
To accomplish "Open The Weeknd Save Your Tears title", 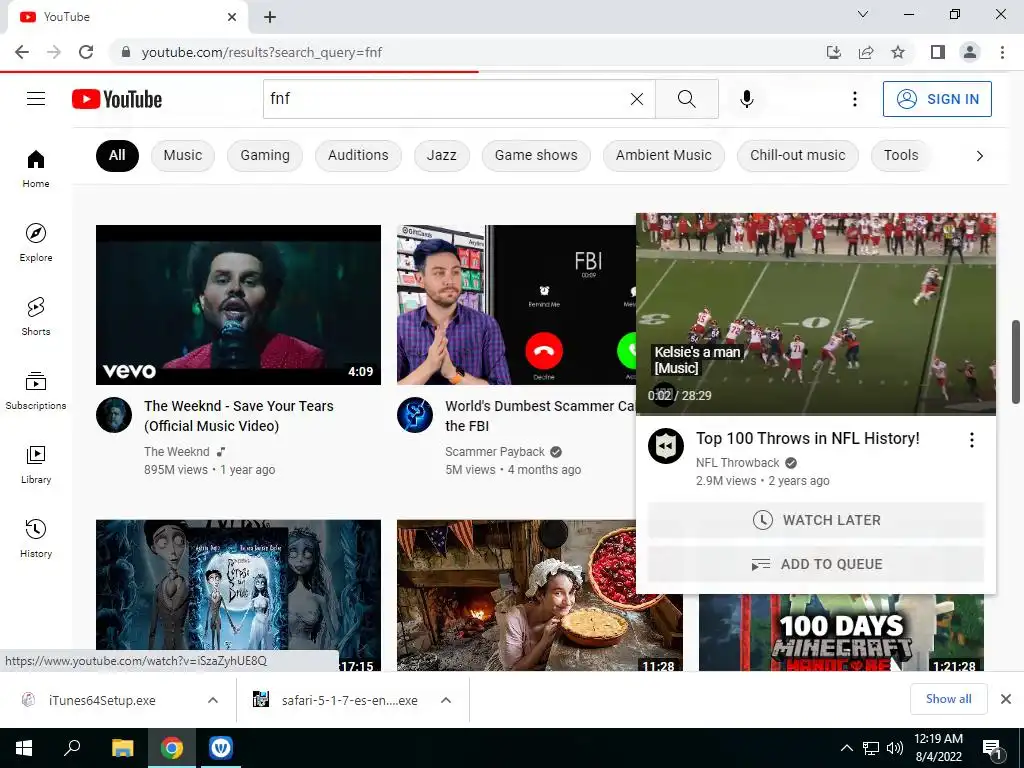I will (x=238, y=416).
